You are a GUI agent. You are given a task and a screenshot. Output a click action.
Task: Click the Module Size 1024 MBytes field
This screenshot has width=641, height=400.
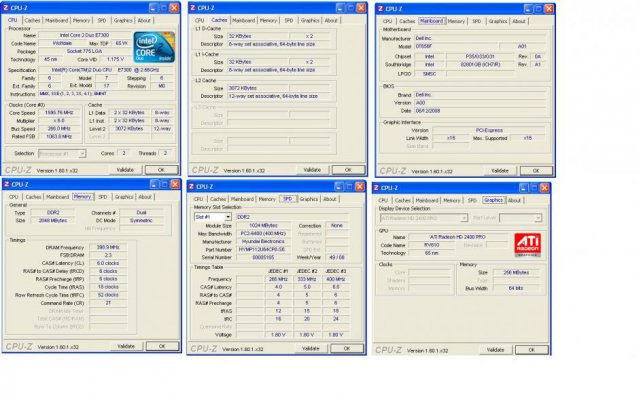tap(264, 225)
